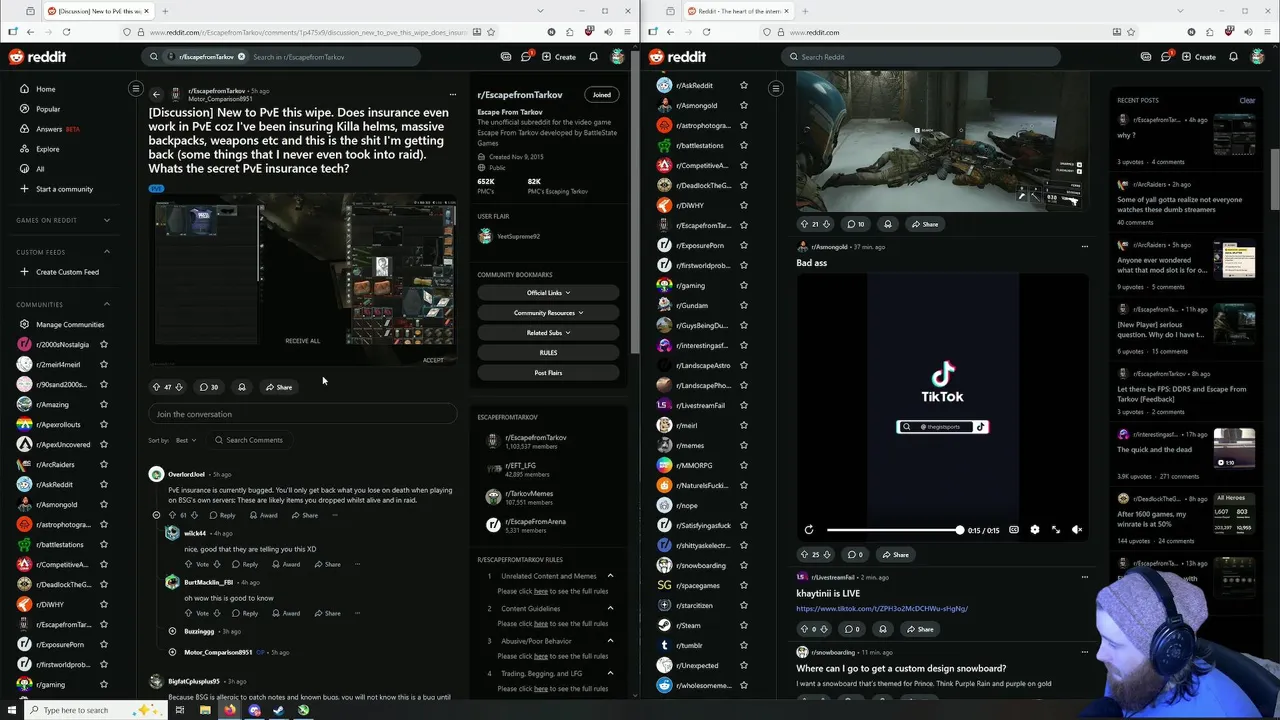Give award on the Tarkov discussion post
This screenshot has width=1280, height=720.
tap(241, 387)
